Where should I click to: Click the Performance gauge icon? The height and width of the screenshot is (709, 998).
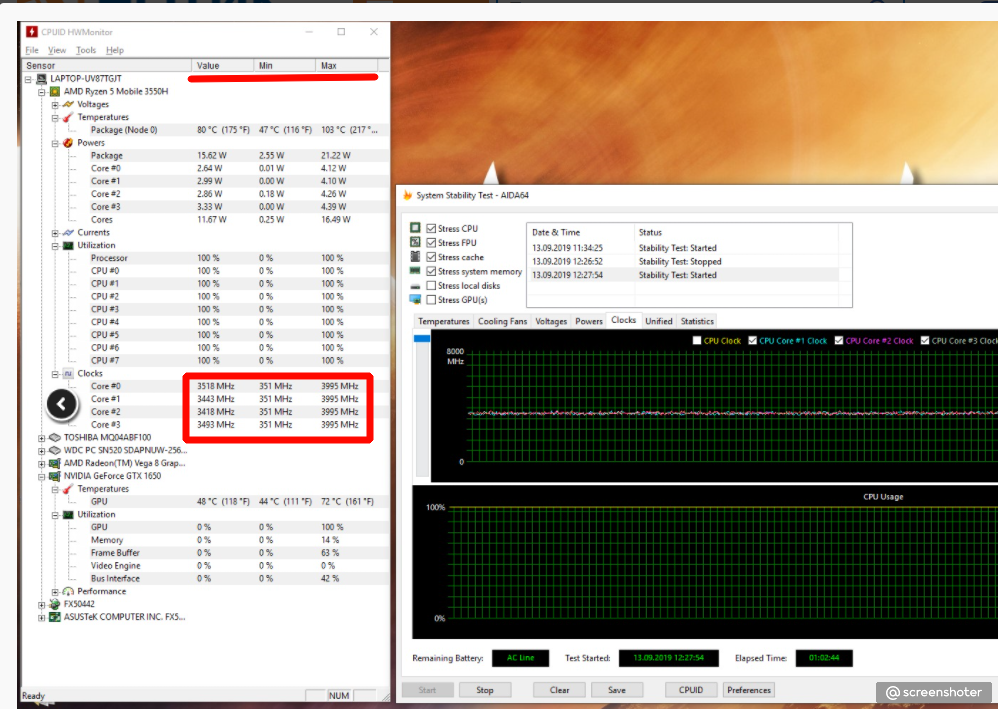tap(68, 591)
